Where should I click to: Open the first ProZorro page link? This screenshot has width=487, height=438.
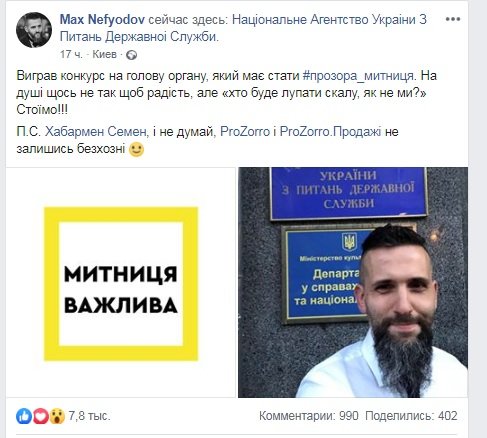coord(245,132)
